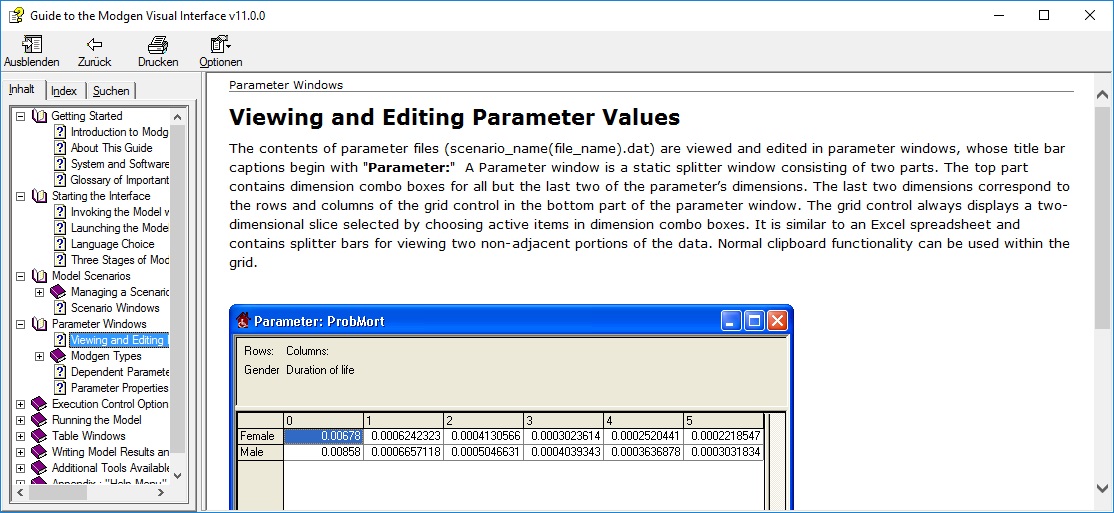Click the Modgen Types purple book icon
This screenshot has width=1114, height=513.
pyautogui.click(x=58, y=356)
